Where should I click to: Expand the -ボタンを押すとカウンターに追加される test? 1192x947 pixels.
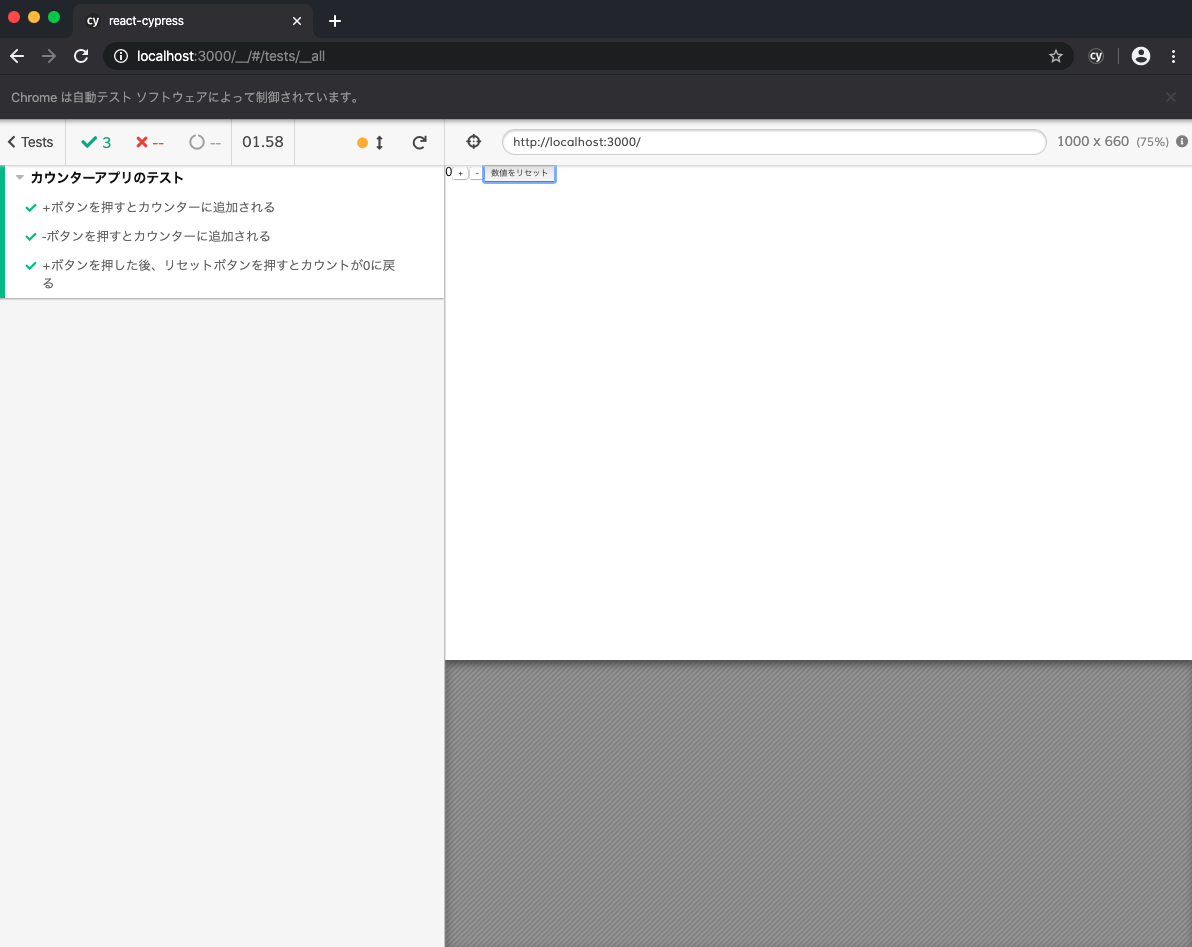click(156, 237)
